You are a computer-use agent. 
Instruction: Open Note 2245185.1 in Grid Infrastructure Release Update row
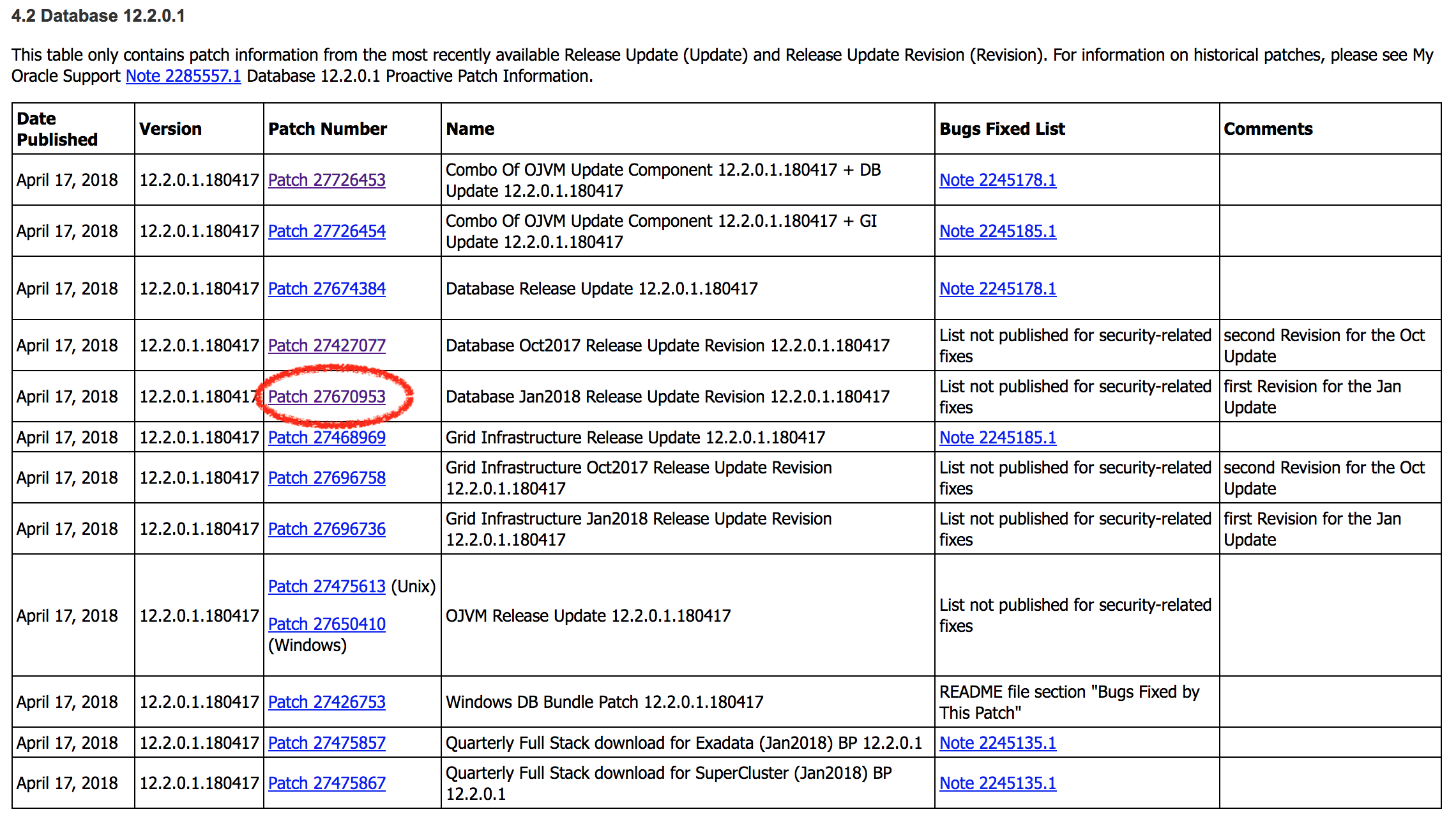(x=997, y=438)
